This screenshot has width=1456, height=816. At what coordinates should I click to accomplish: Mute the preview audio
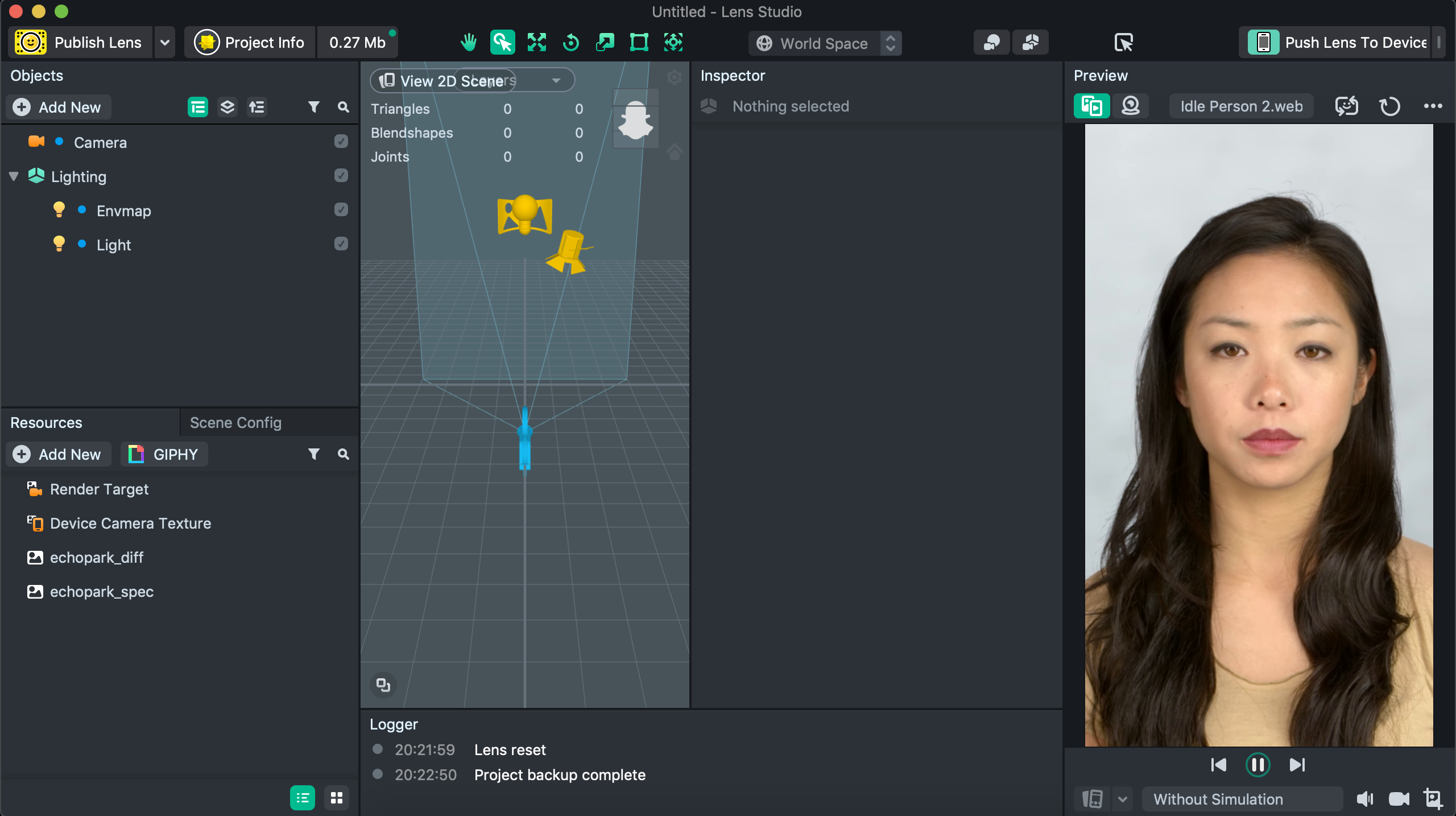click(x=1365, y=799)
